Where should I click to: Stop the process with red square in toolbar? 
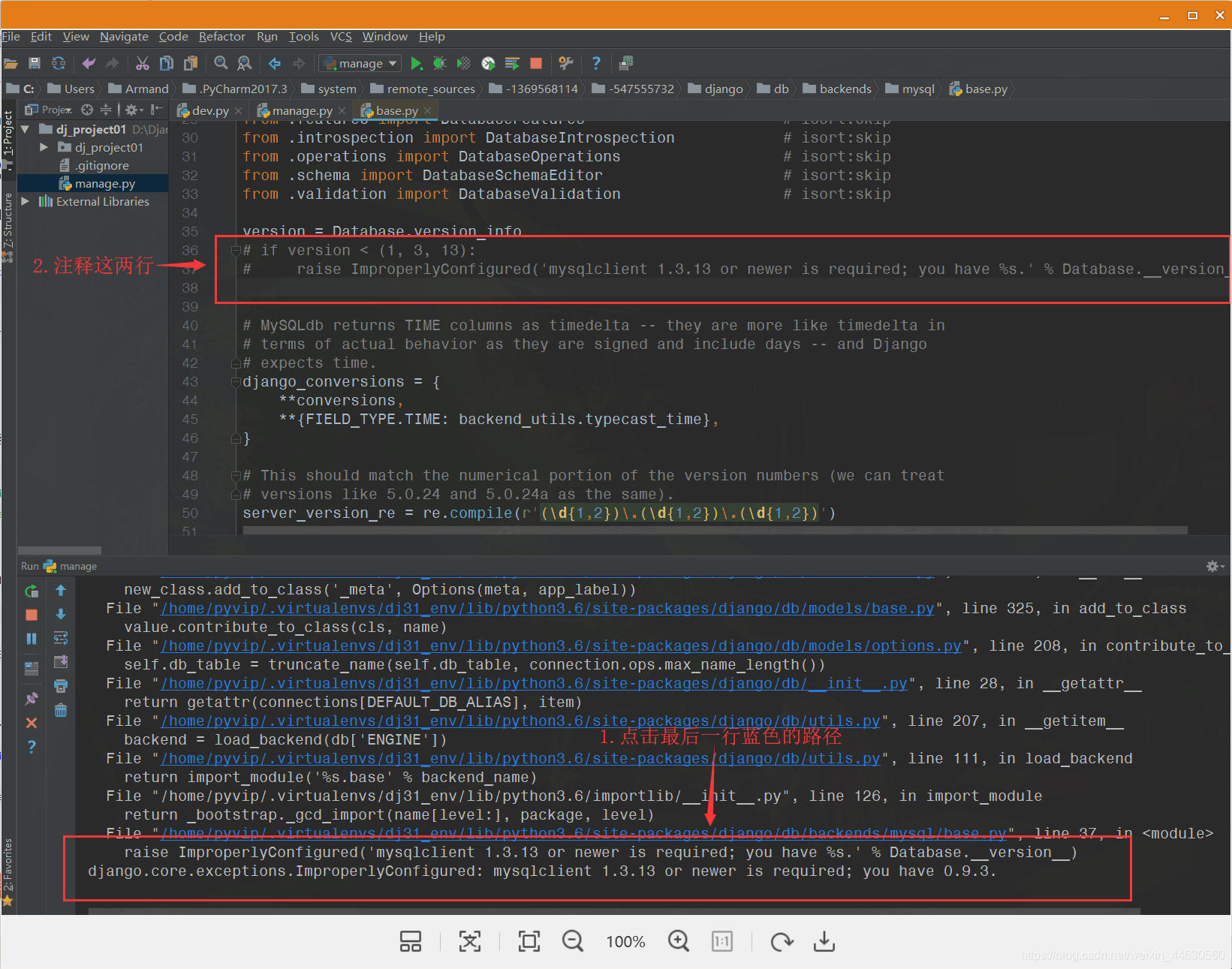pyautogui.click(x=536, y=64)
